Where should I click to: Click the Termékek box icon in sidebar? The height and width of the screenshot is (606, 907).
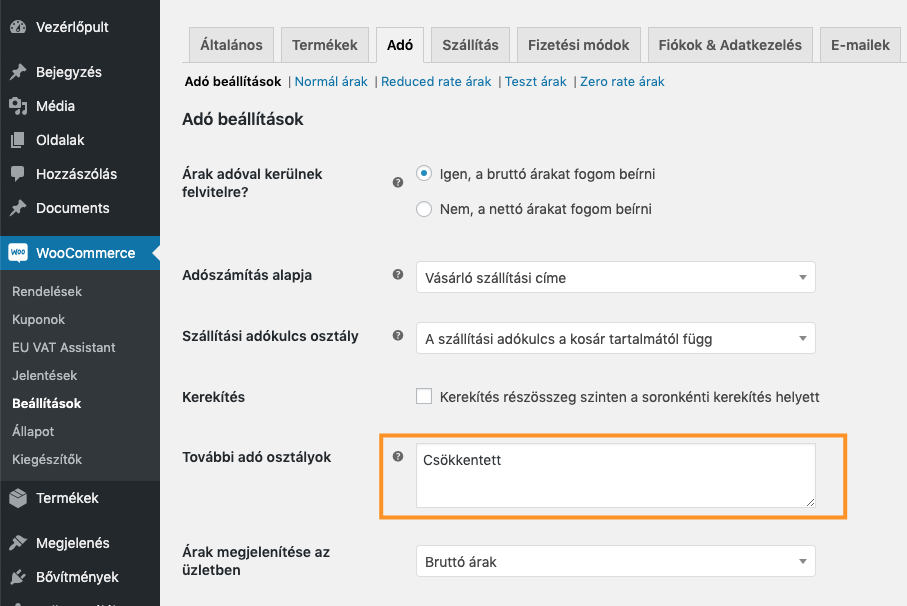[18, 498]
